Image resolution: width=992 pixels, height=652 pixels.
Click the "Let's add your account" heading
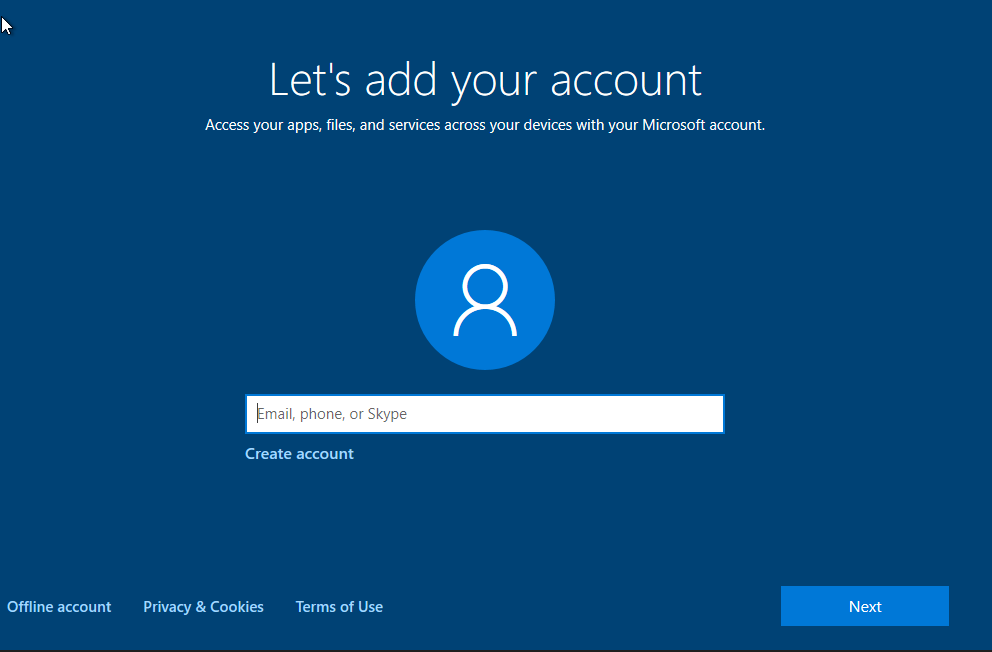[485, 81]
